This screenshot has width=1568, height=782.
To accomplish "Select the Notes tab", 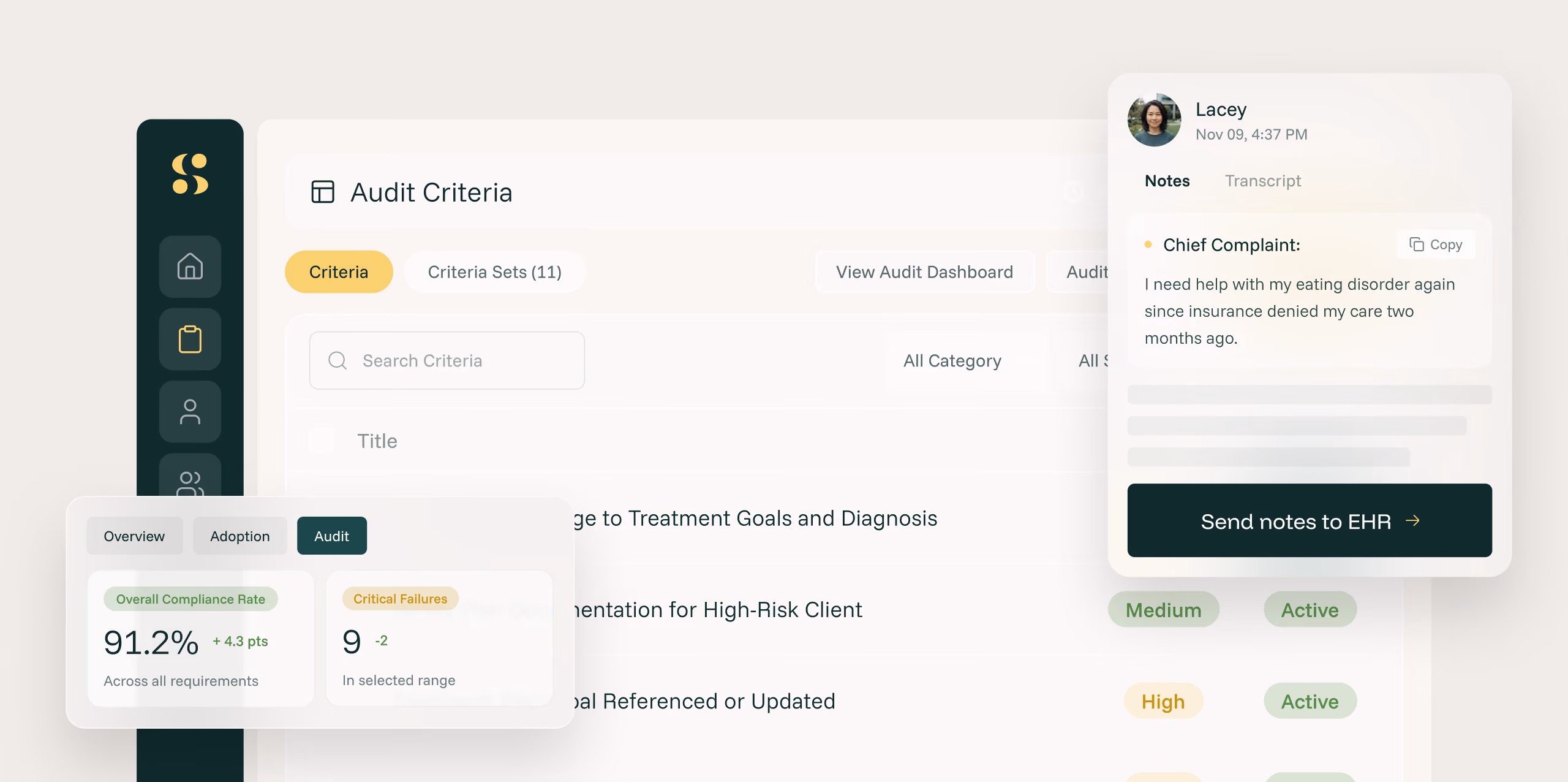I will [1167, 181].
